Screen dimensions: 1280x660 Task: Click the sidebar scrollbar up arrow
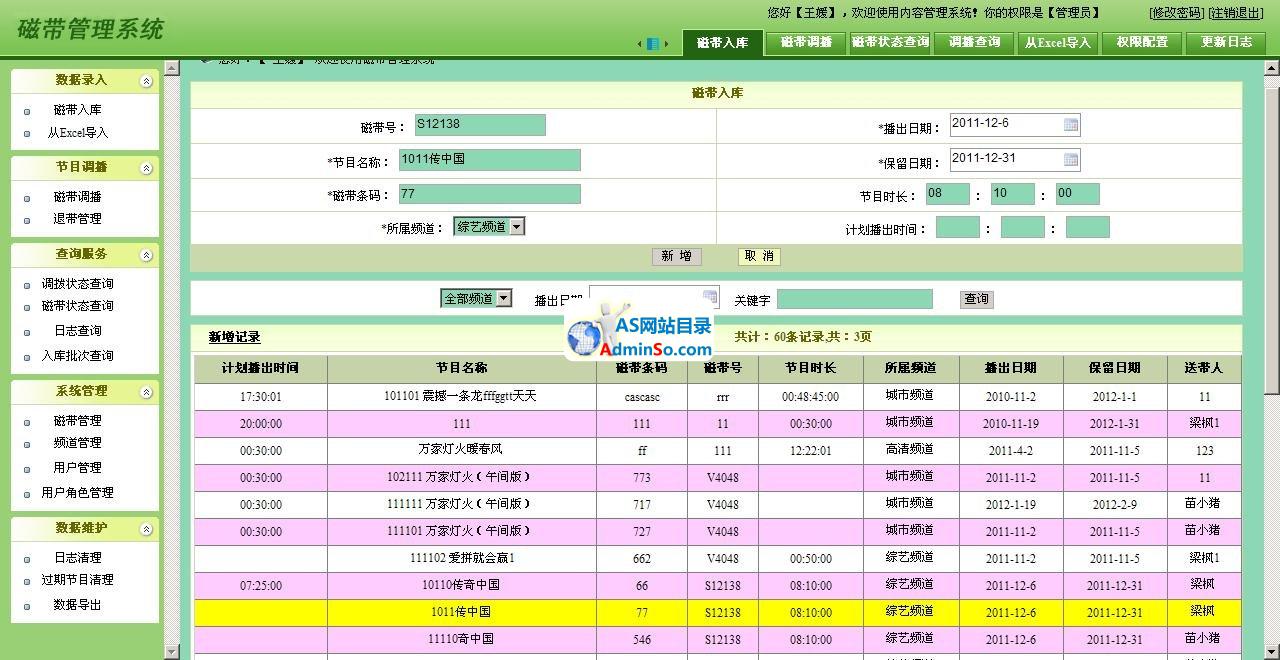pos(171,68)
